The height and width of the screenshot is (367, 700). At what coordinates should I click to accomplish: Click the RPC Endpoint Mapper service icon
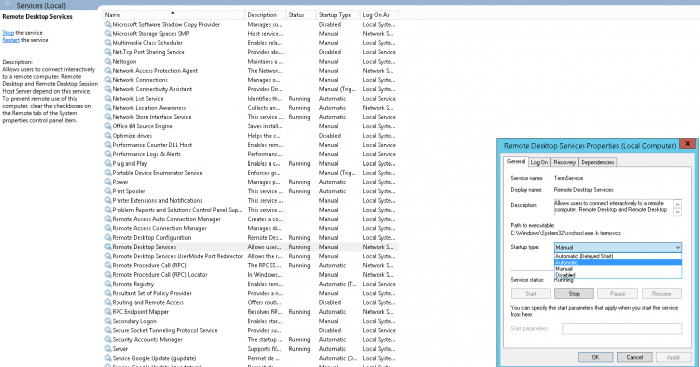pos(108,312)
